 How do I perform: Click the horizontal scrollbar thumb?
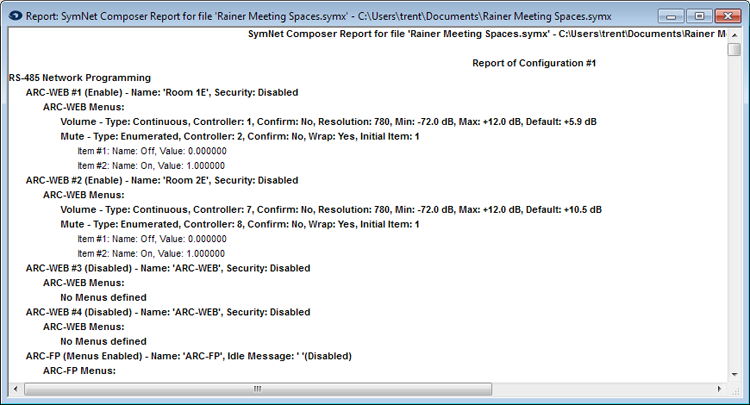[258, 389]
